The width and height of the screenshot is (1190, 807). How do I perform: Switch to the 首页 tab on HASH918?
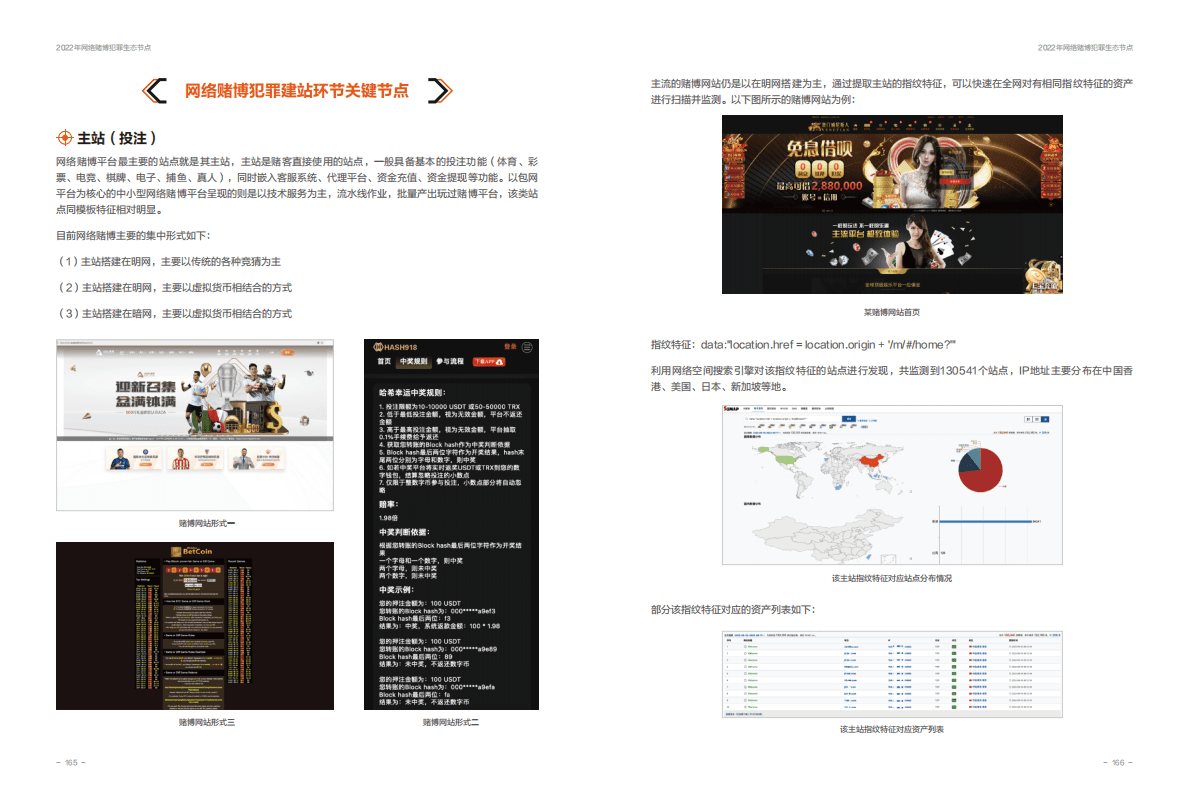(385, 361)
